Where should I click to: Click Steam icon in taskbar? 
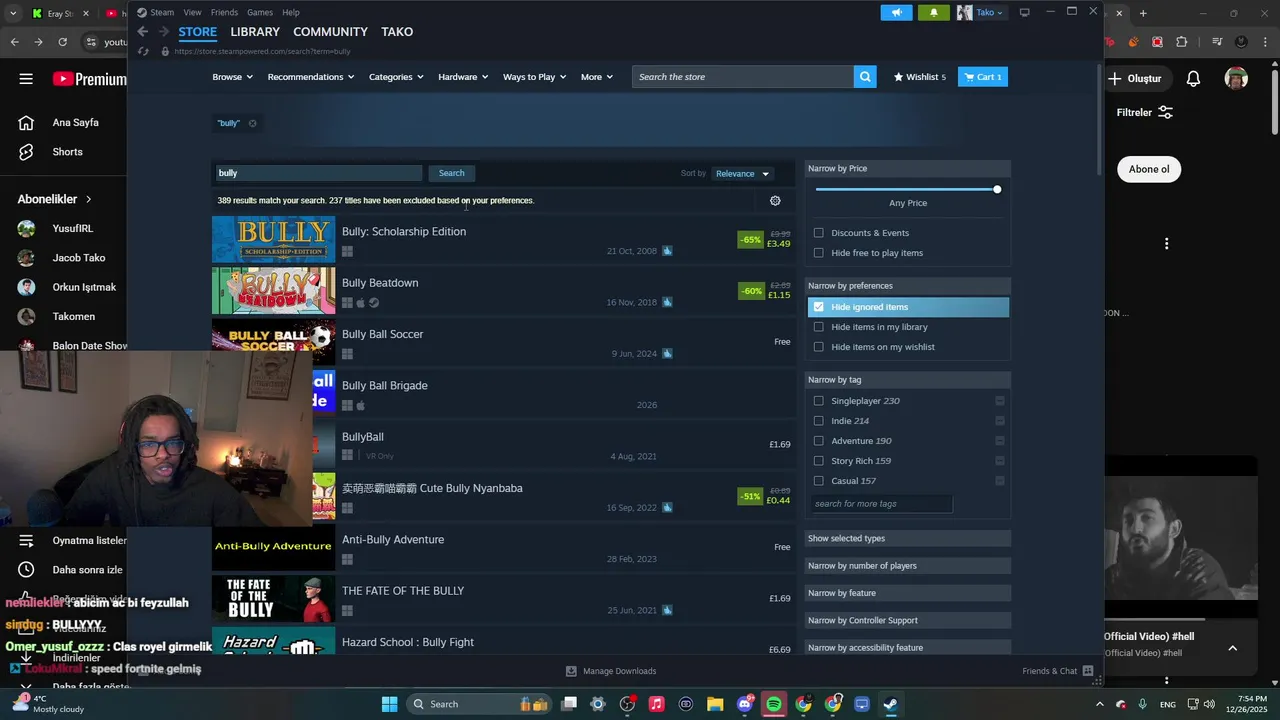tap(890, 704)
